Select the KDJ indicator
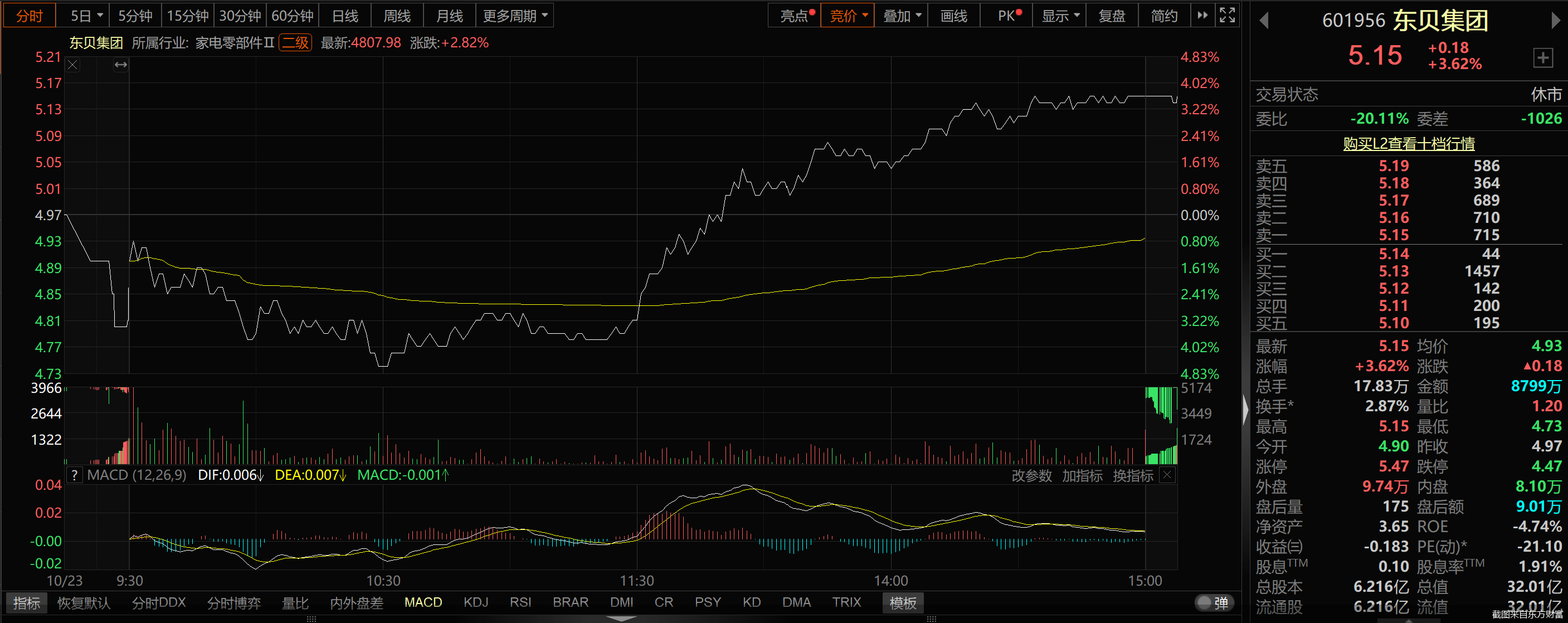Screen dimensions: 1568x623 coord(476,602)
